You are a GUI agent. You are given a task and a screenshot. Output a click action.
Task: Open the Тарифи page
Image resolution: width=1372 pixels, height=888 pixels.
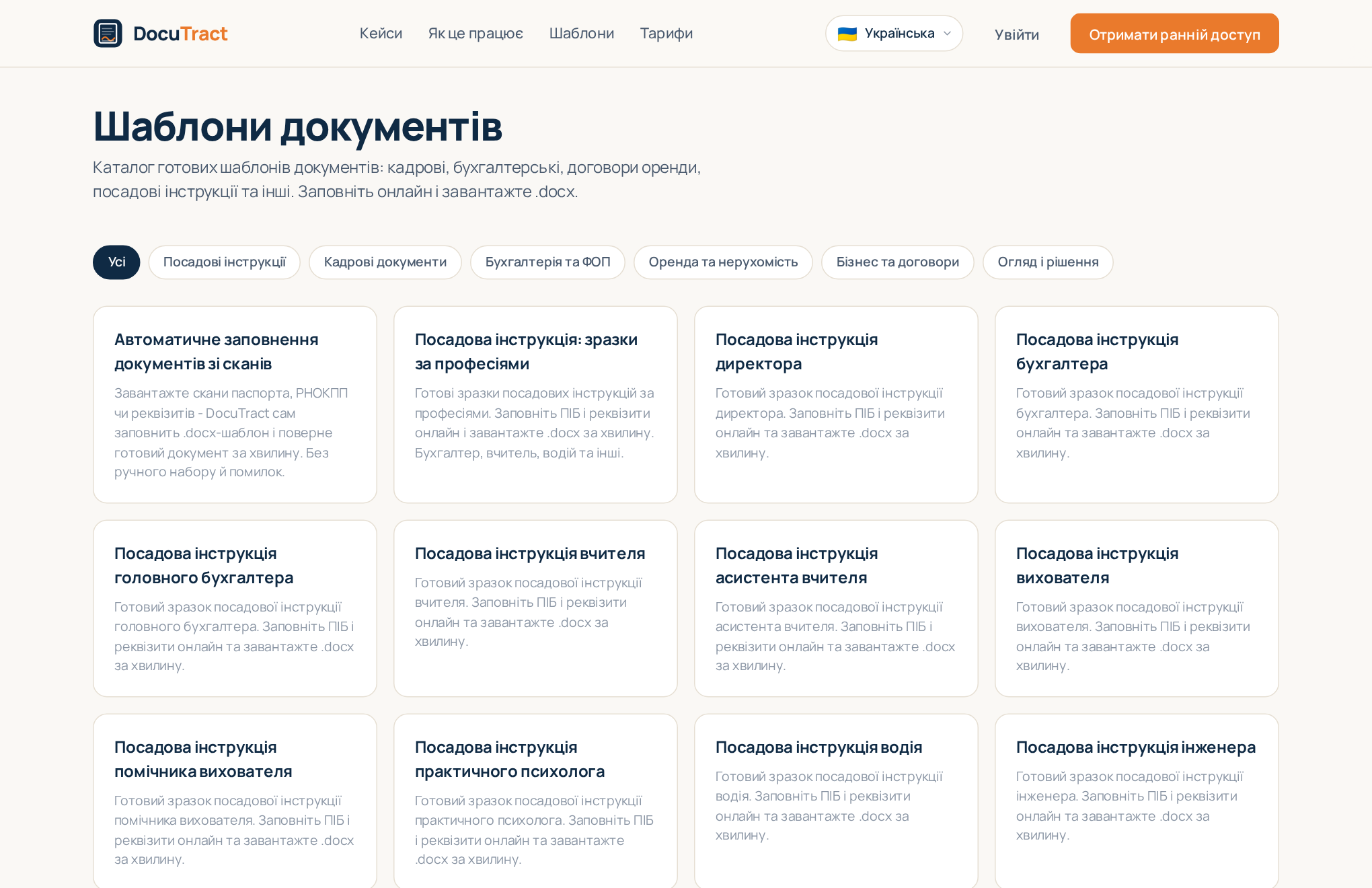(666, 34)
